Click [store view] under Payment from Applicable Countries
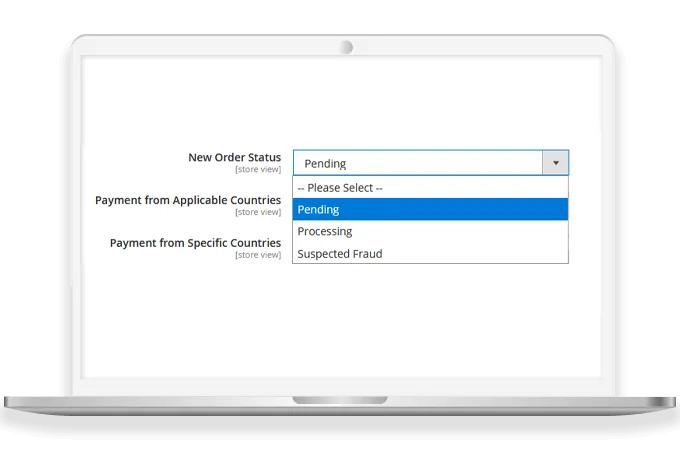Viewport: 680px width, 450px height. click(x=258, y=212)
